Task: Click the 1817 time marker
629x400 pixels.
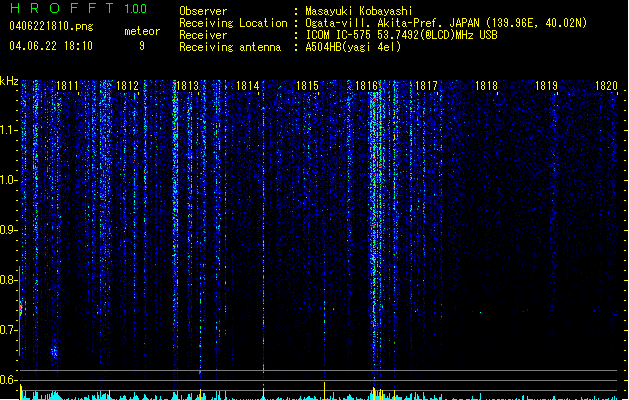Action: 426,86
